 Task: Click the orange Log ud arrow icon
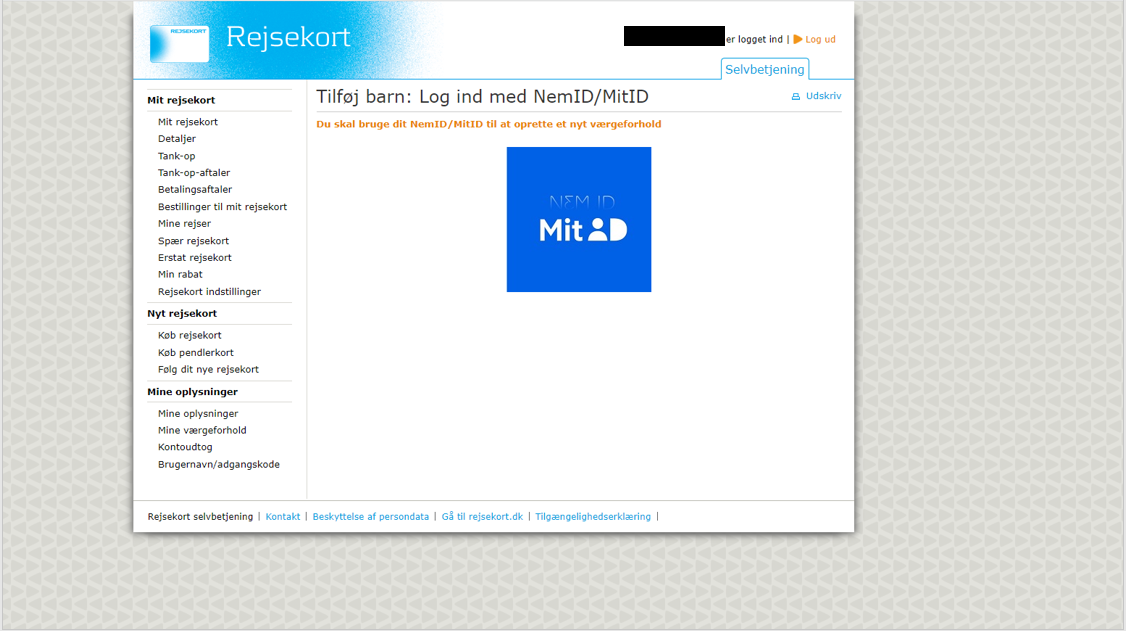798,40
